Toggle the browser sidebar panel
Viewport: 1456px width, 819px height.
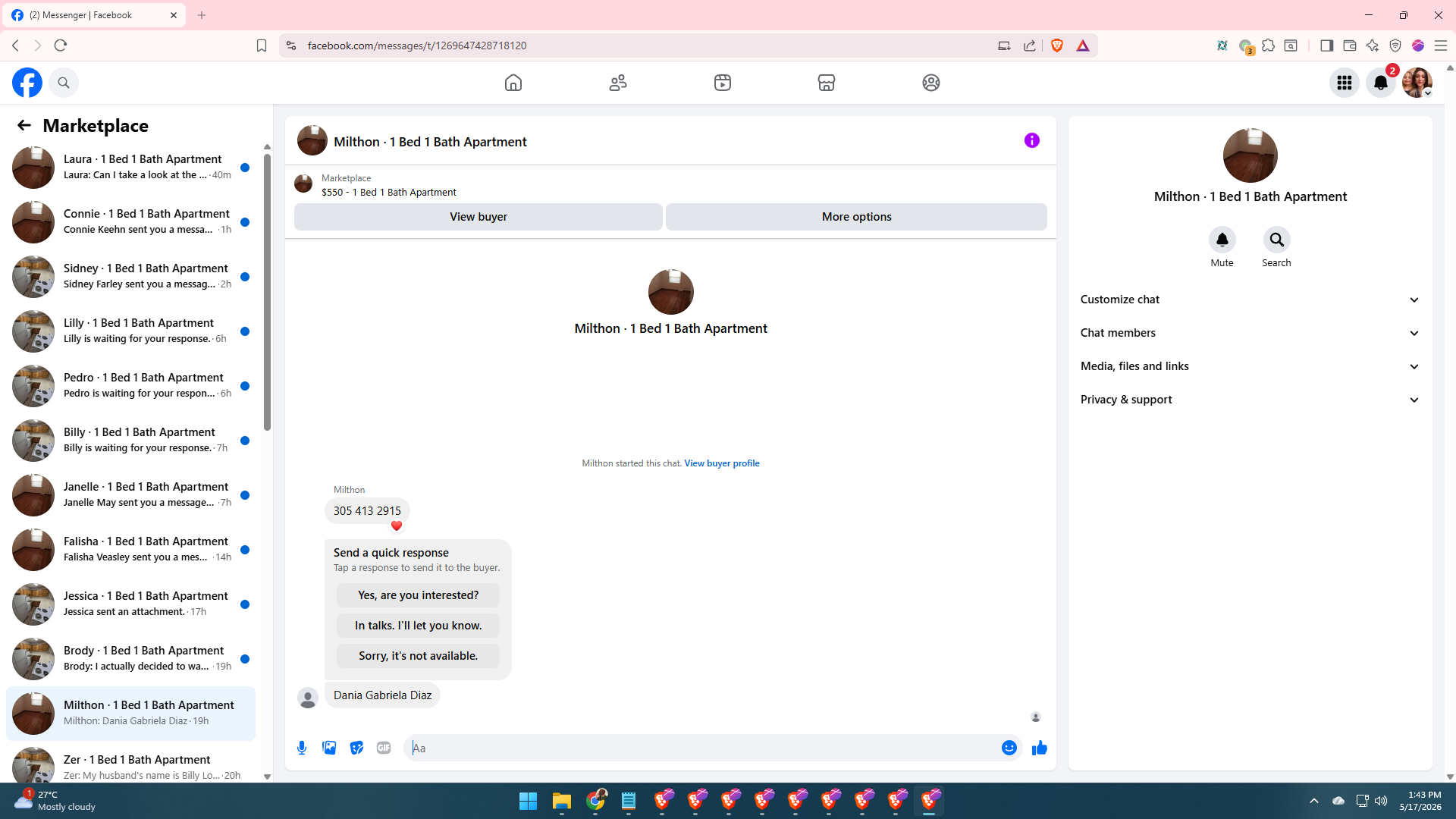click(x=1326, y=45)
